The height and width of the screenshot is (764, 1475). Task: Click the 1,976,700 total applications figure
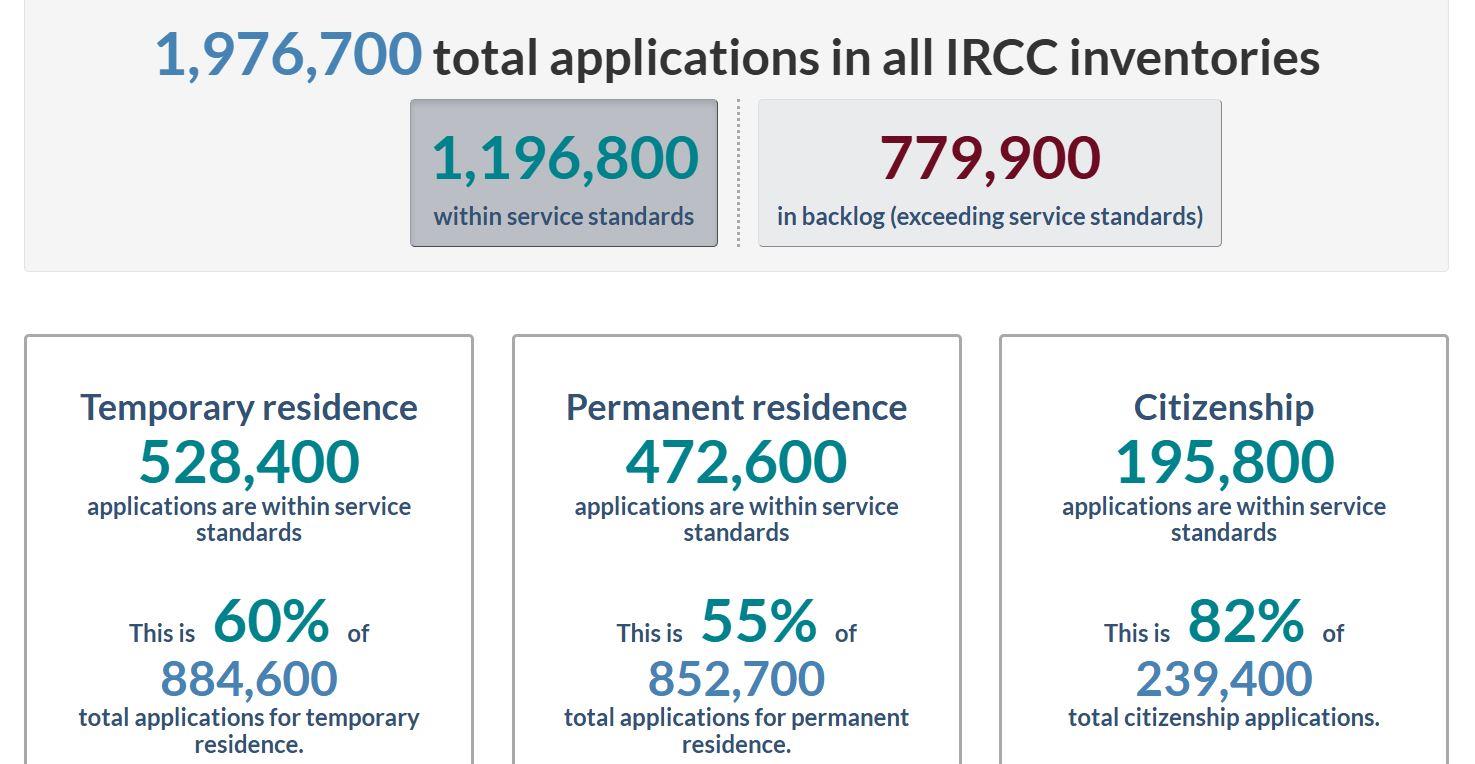click(288, 54)
